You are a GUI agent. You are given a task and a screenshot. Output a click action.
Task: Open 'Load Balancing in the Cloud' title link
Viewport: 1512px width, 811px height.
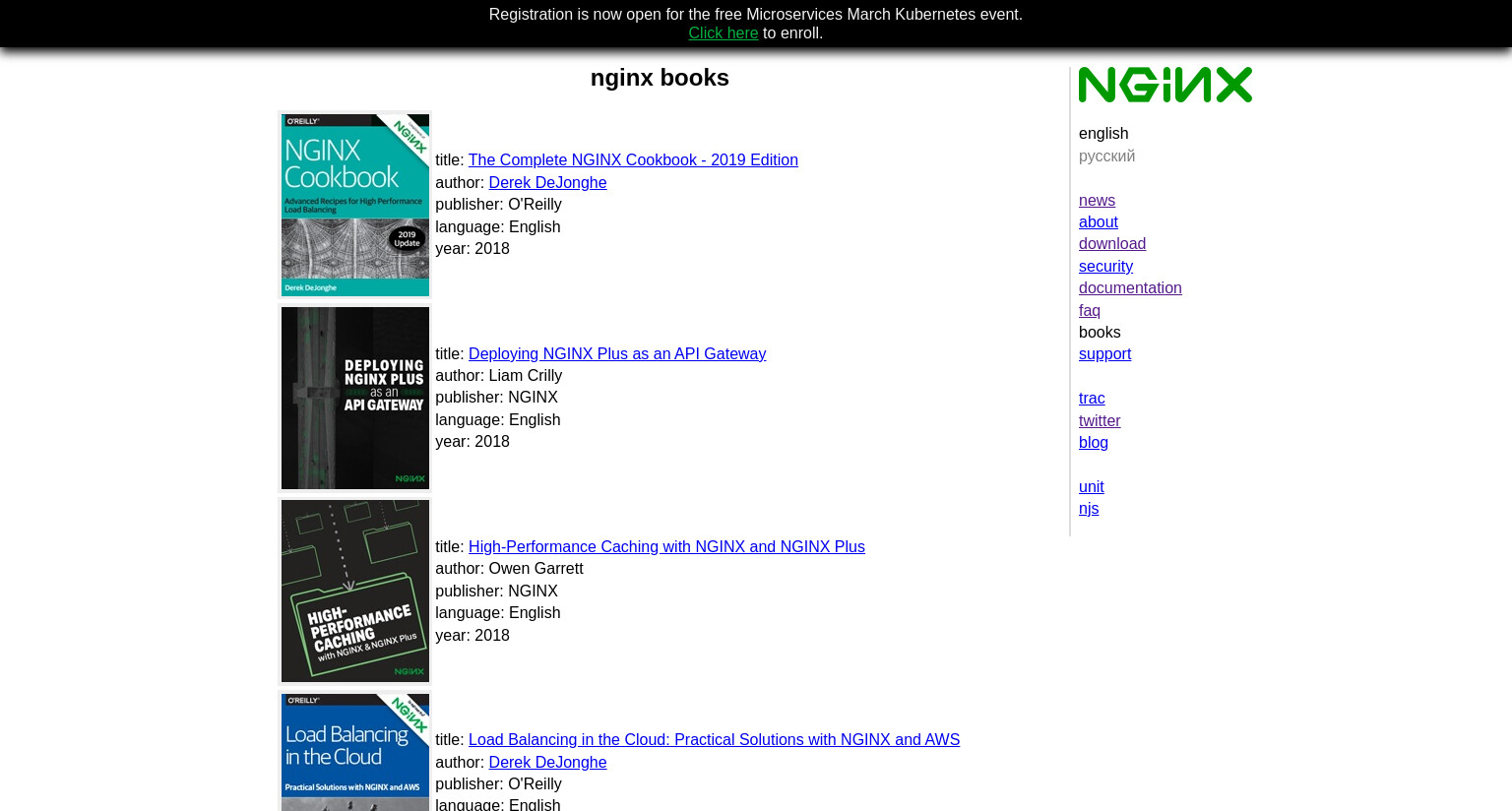tap(714, 739)
